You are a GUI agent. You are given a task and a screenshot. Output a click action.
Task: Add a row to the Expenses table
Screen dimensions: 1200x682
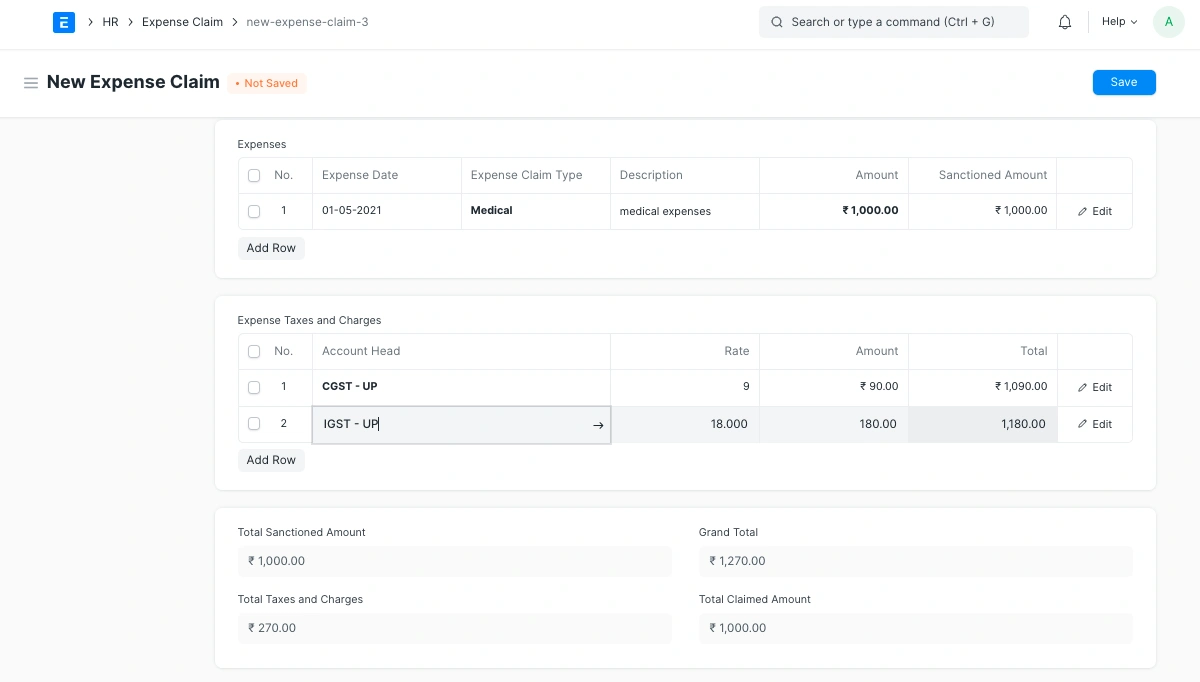pos(270,247)
